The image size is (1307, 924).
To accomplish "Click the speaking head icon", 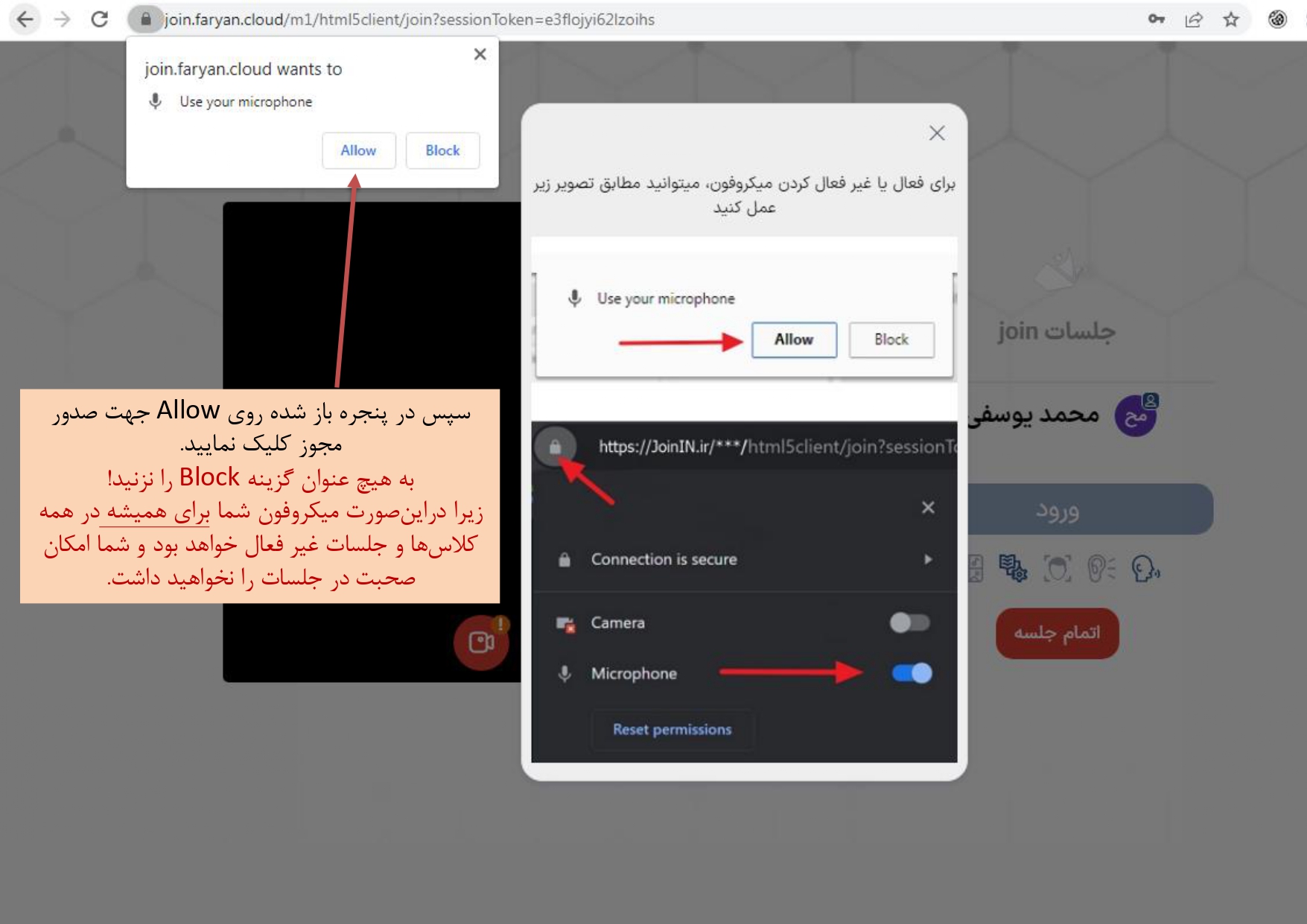I will [x=1145, y=569].
